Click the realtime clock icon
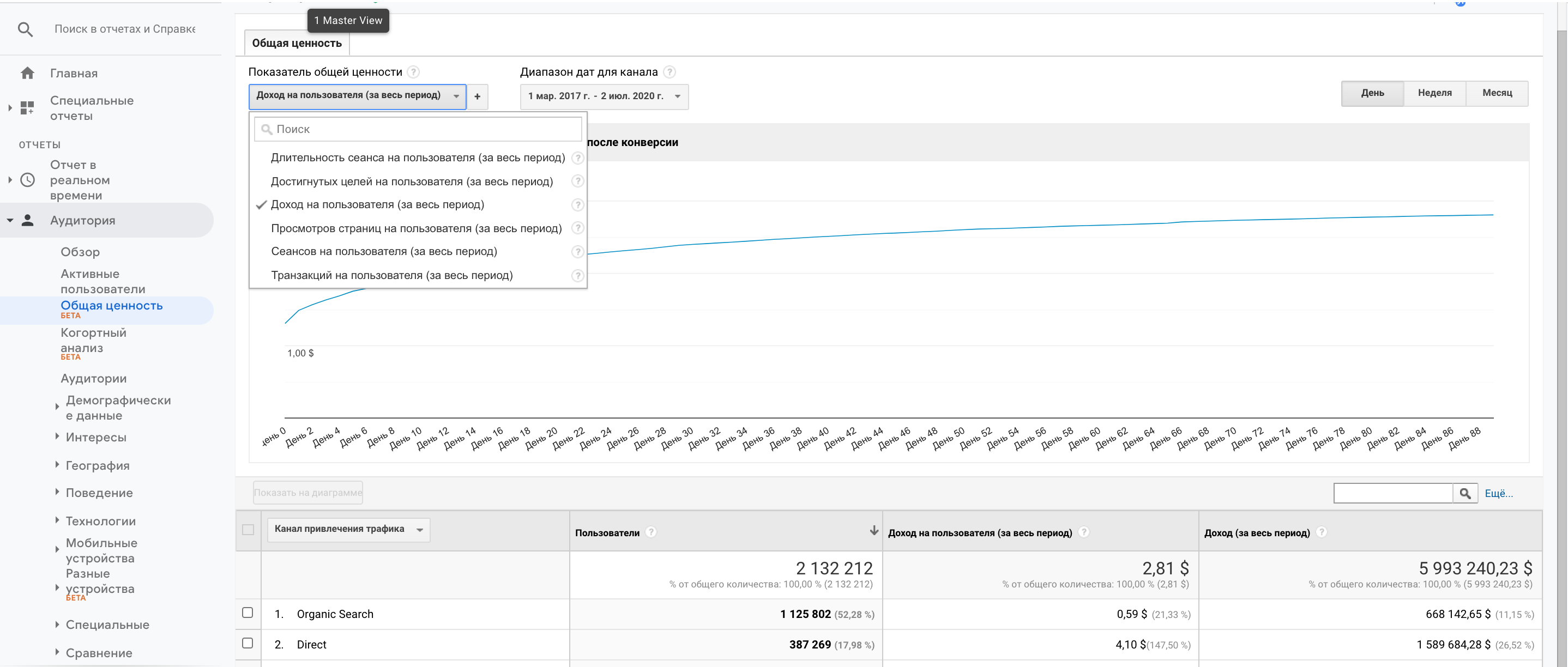Image resolution: width=1568 pixels, height=667 pixels. [27, 180]
